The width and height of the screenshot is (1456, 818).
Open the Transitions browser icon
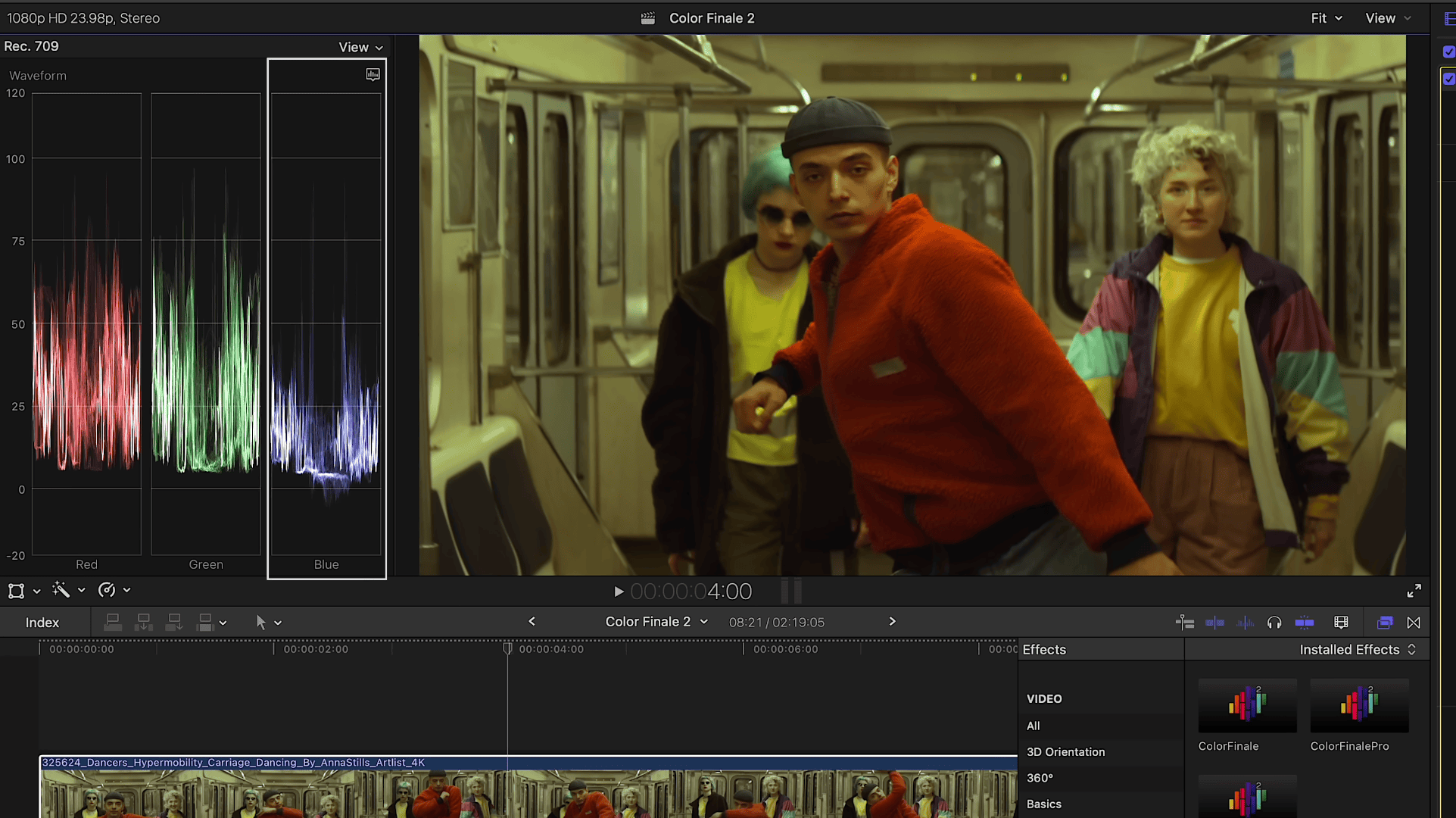point(1414,623)
